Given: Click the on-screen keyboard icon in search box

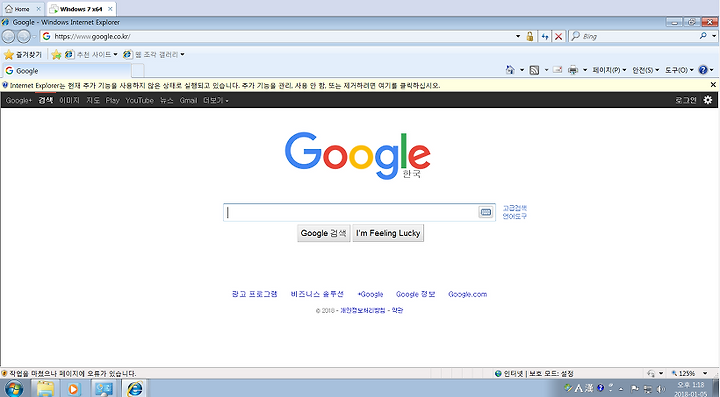Looking at the screenshot, I should pyautogui.click(x=485, y=212).
